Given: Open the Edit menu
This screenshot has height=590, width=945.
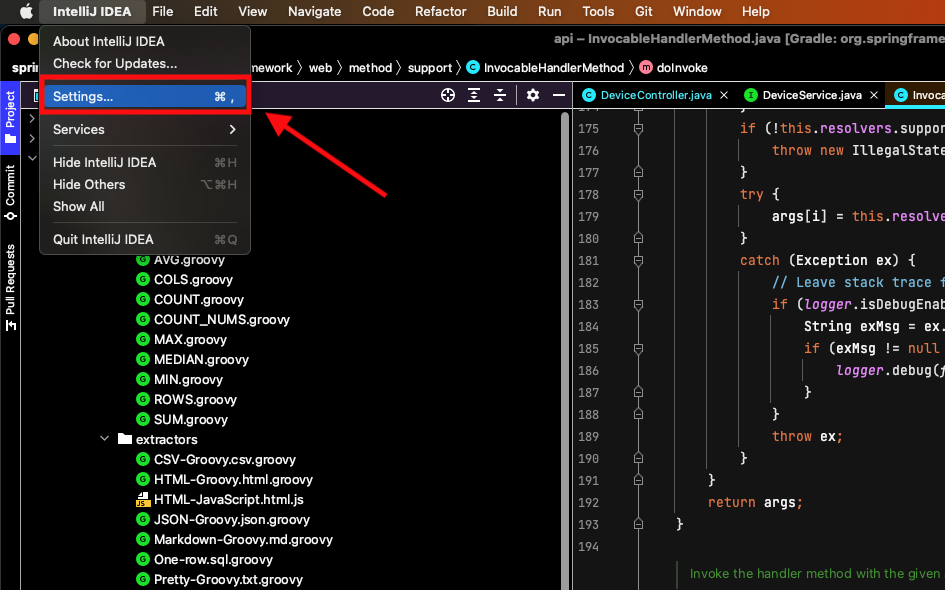Looking at the screenshot, I should [x=206, y=11].
